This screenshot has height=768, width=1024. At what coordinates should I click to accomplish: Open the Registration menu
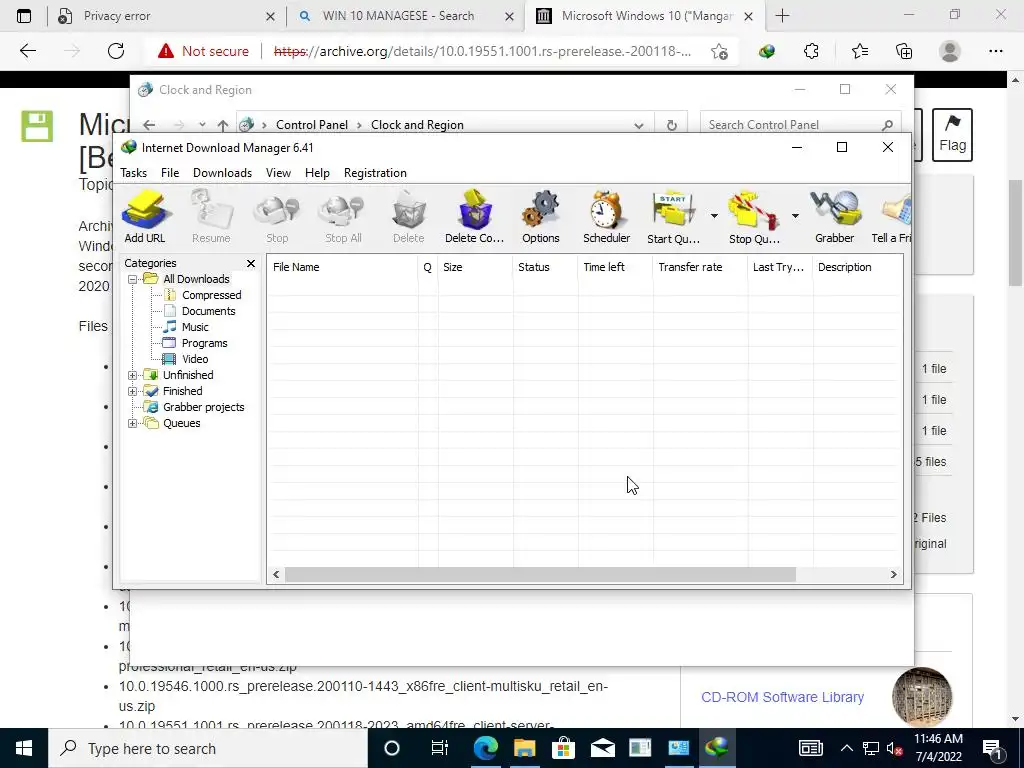375,173
